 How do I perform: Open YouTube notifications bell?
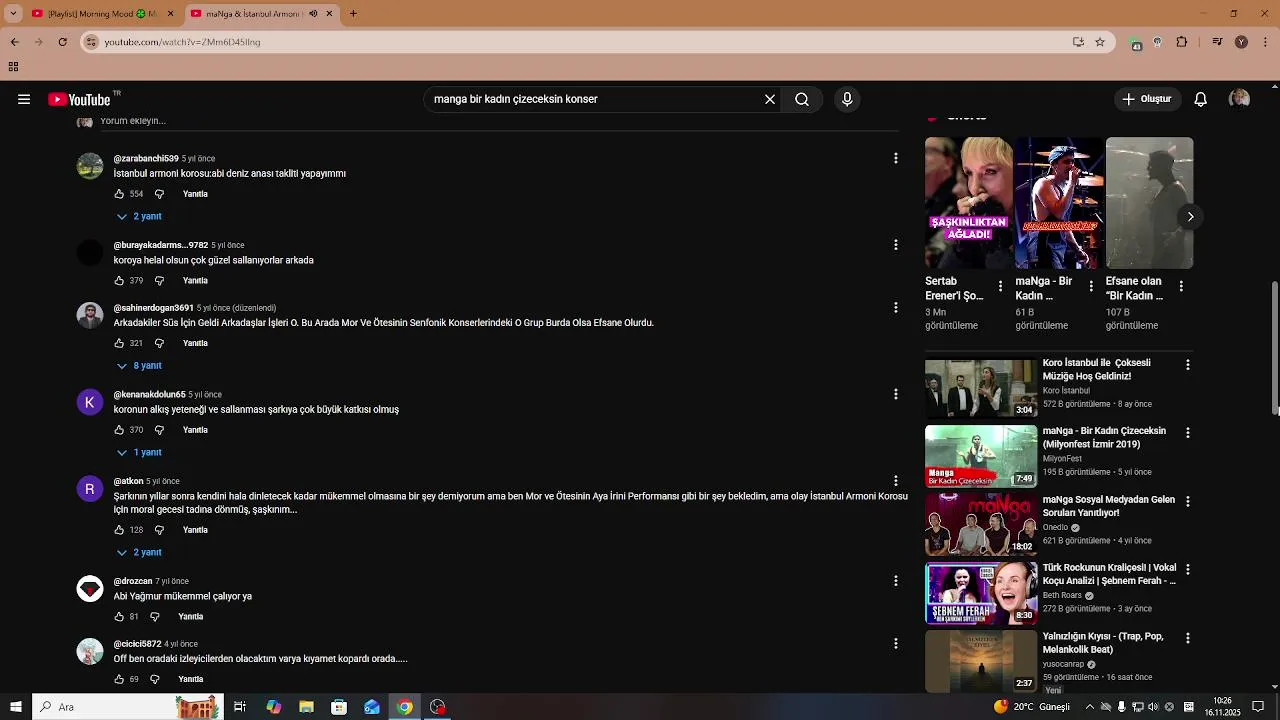1201,99
